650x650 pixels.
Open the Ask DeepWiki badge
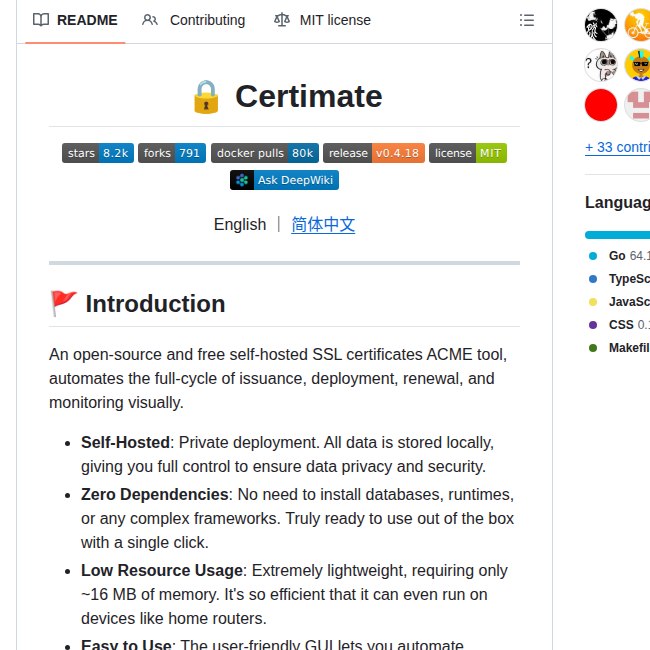tap(284, 180)
